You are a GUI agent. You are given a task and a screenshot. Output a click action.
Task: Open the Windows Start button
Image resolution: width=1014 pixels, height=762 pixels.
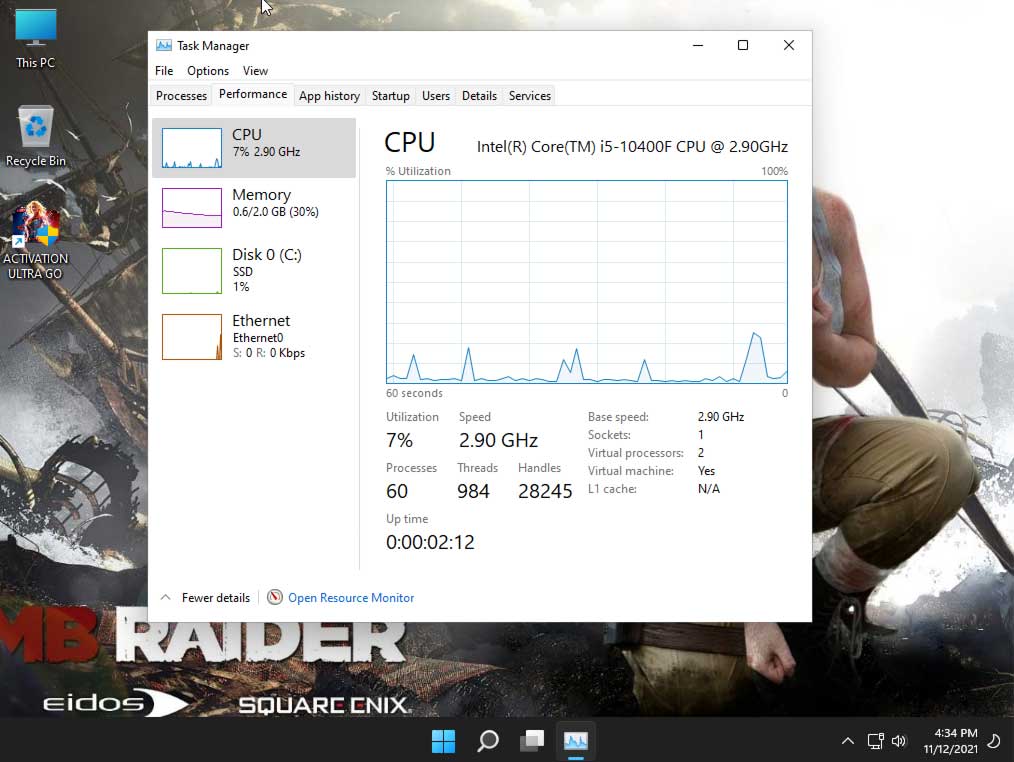444,741
